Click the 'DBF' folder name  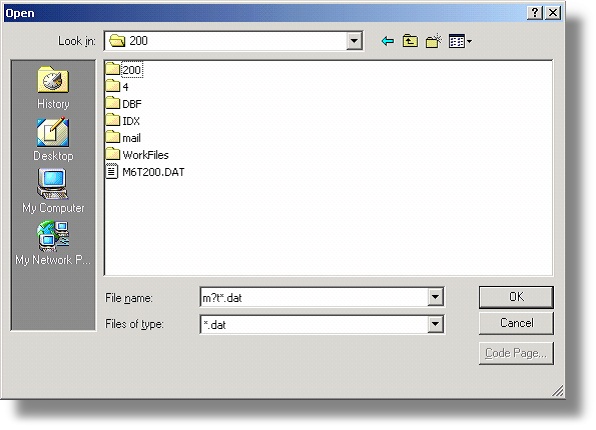[x=132, y=104]
